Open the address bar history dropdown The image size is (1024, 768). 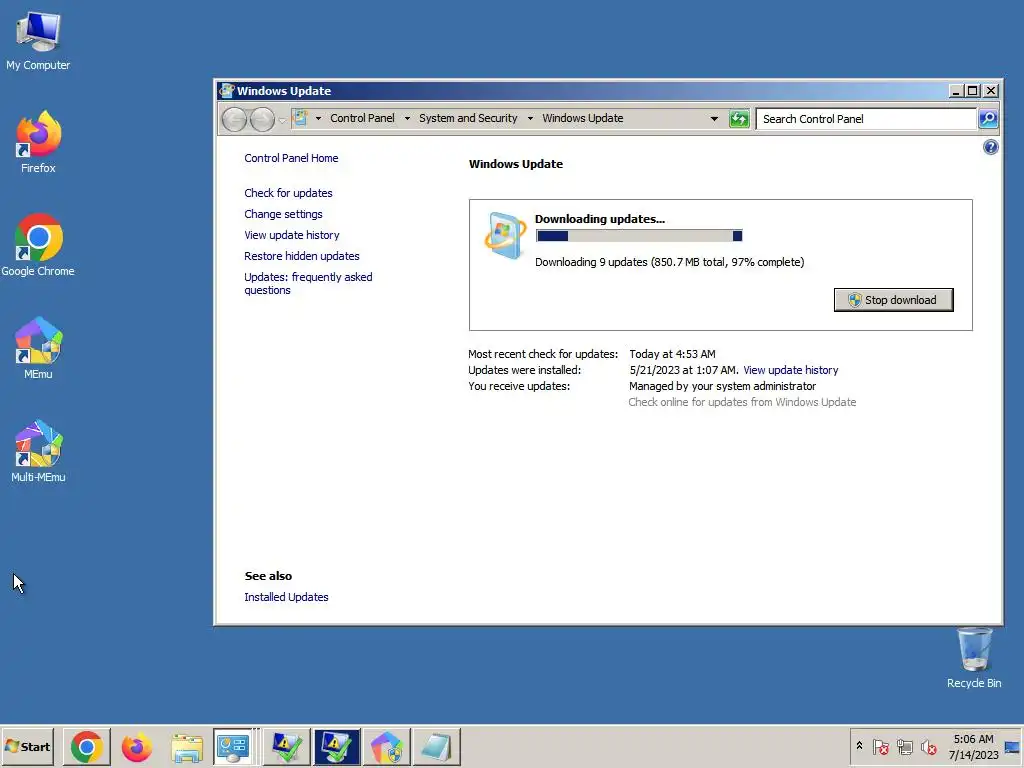714,119
